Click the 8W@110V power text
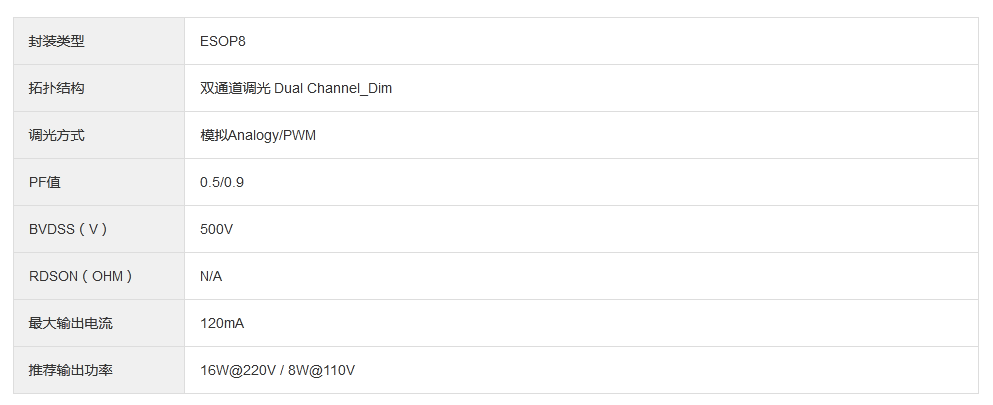The width and height of the screenshot is (993, 405). click(322, 370)
